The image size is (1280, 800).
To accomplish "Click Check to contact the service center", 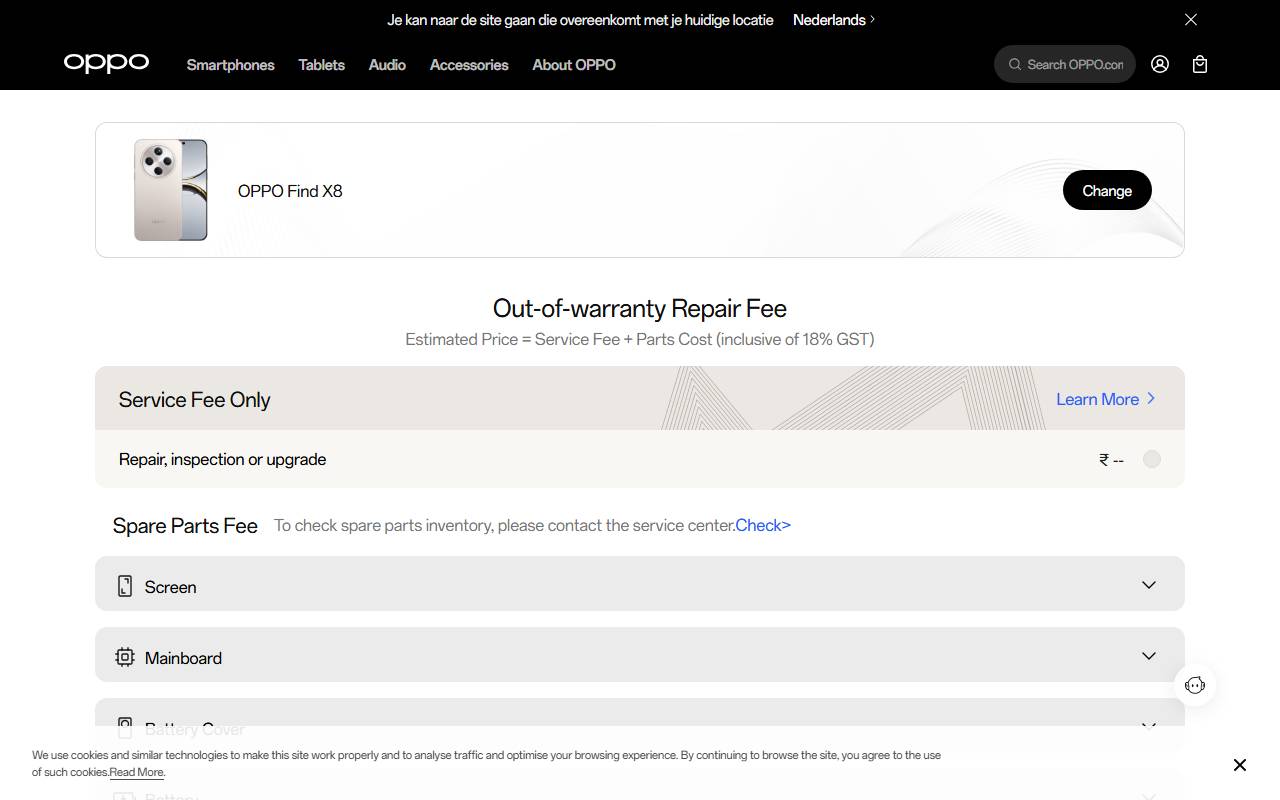I will point(762,525).
